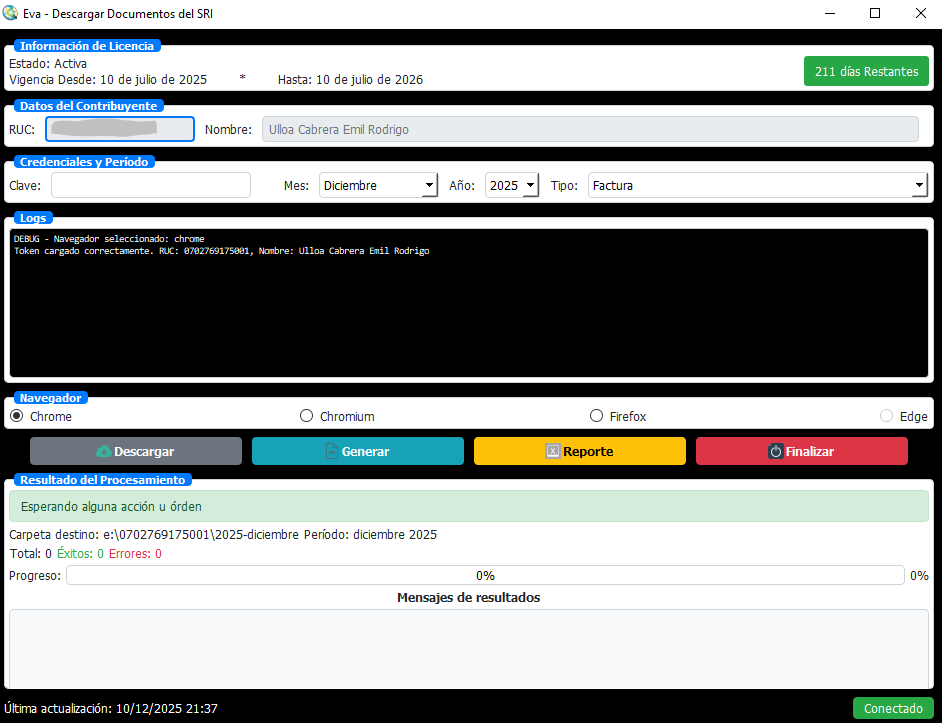Viewport: 942px width, 723px height.
Task: Close the Eva application window
Action: [x=920, y=14]
